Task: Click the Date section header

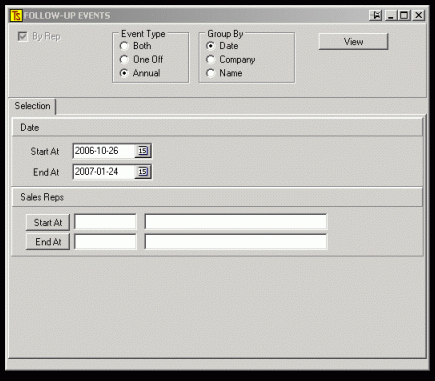Action: coord(217,127)
